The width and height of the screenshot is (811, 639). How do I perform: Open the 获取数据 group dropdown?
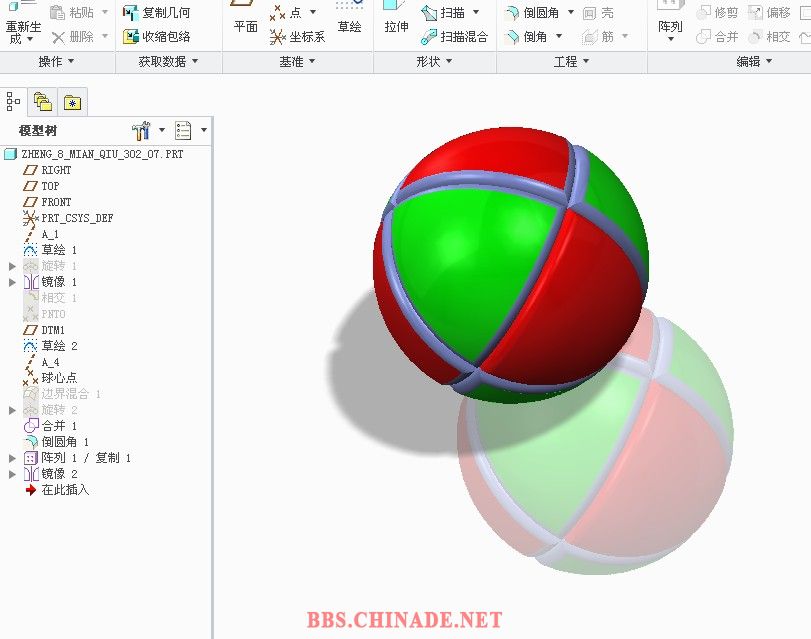point(168,62)
